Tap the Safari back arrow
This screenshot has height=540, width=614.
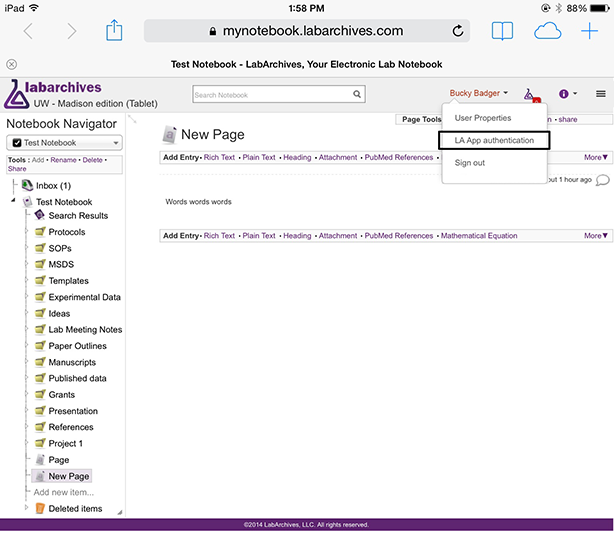[28, 31]
